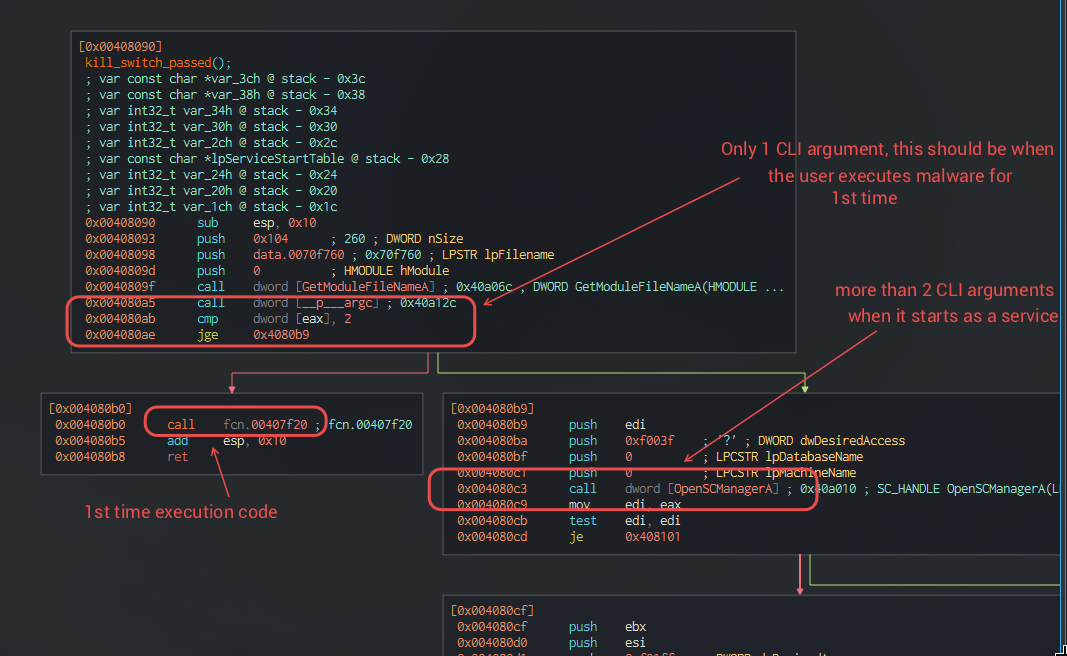Click the LPCSTR lpMachineName comment

786,472
